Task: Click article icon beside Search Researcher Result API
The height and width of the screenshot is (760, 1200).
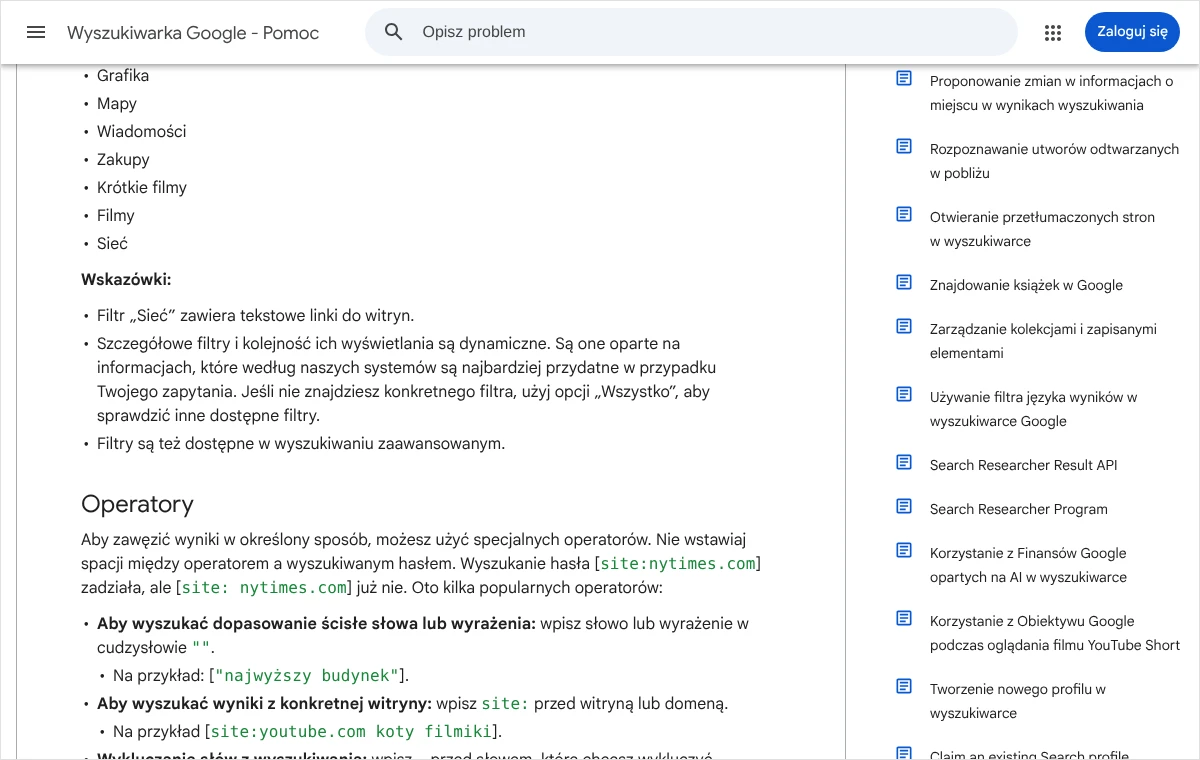Action: [904, 462]
